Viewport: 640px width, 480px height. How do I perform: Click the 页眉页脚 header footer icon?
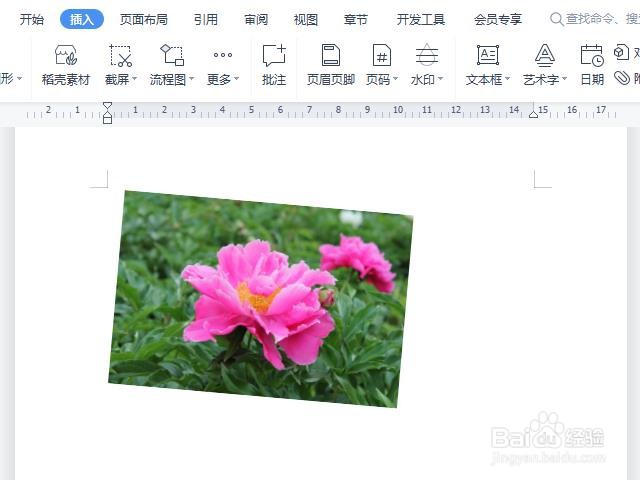[x=331, y=55]
